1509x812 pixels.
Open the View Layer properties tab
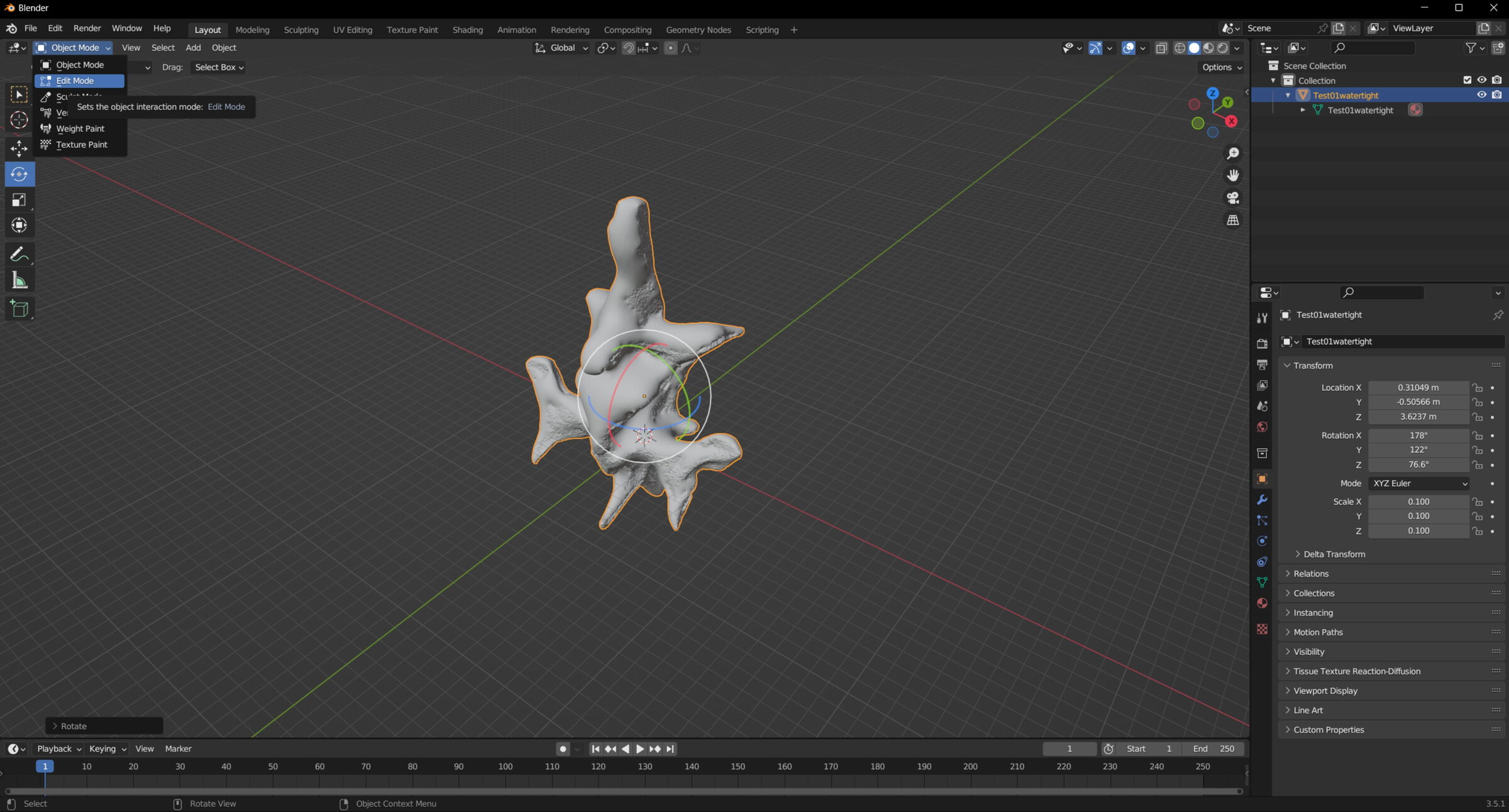(1262, 385)
